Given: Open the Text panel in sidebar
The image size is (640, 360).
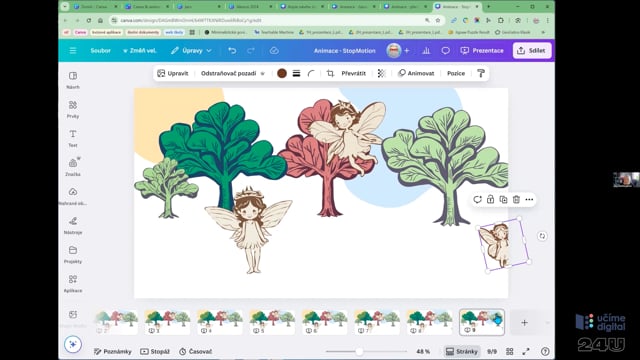Looking at the screenshot, I should [73, 138].
